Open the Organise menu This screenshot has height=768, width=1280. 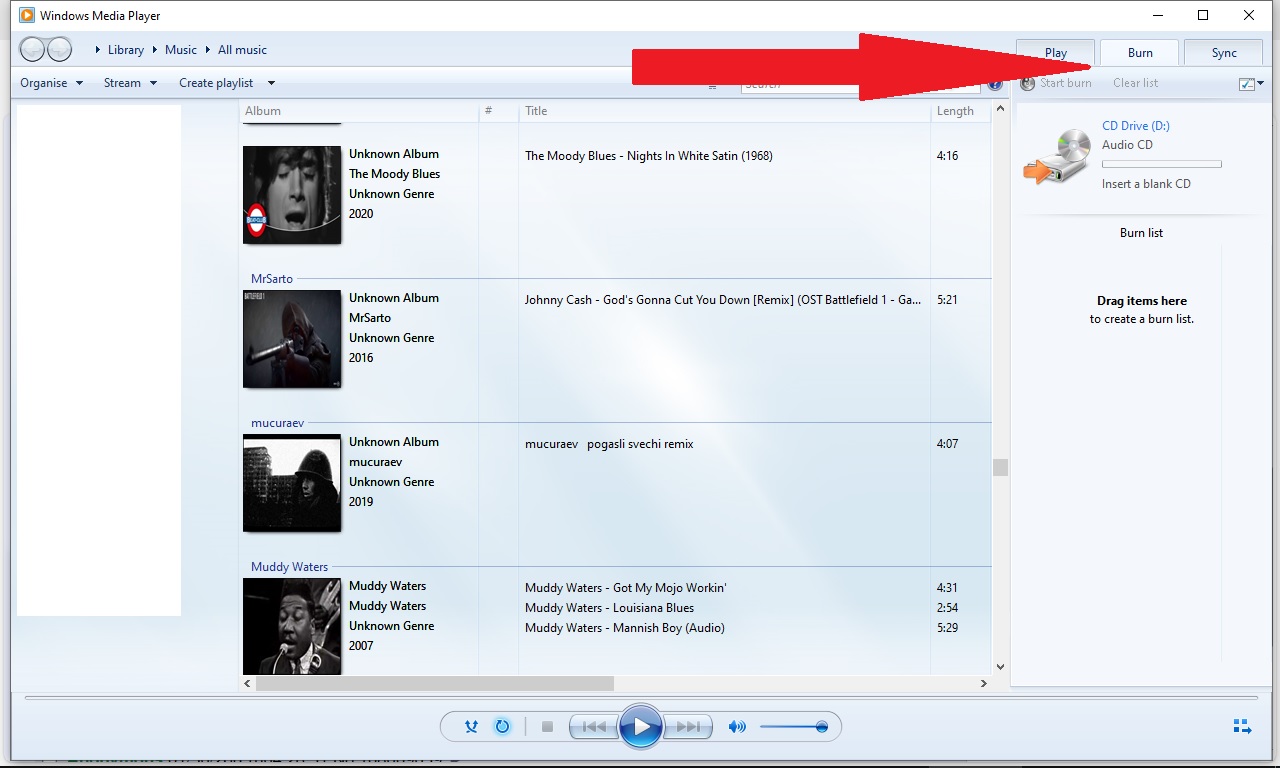[x=51, y=83]
